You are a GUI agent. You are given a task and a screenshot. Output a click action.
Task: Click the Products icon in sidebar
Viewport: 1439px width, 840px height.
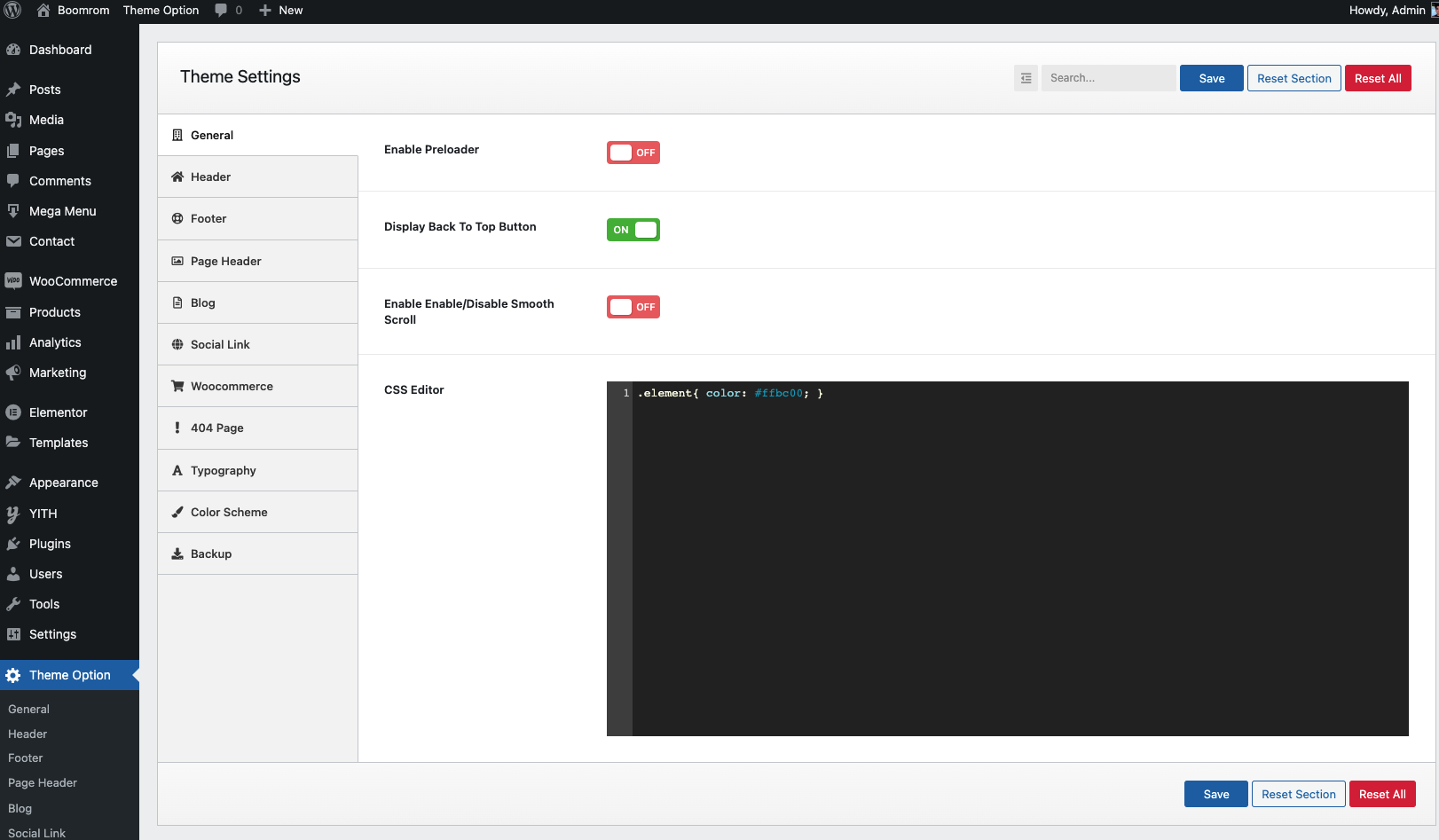pos(13,312)
